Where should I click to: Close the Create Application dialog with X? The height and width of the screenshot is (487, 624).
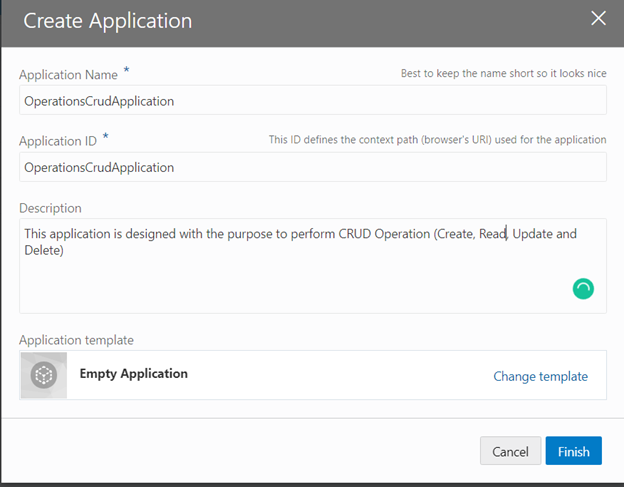point(598,18)
